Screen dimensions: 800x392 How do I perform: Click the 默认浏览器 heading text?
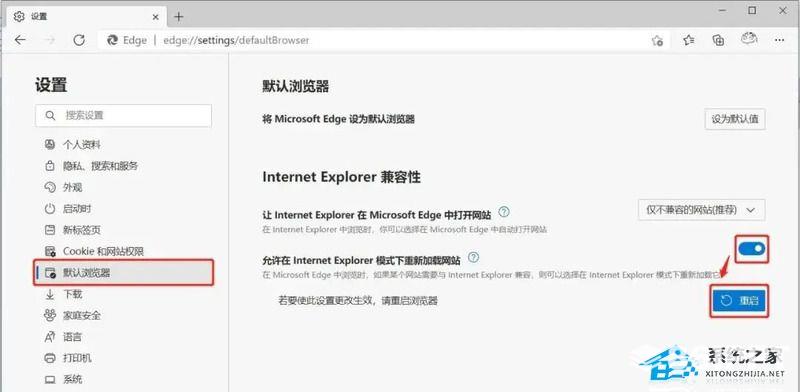[295, 86]
